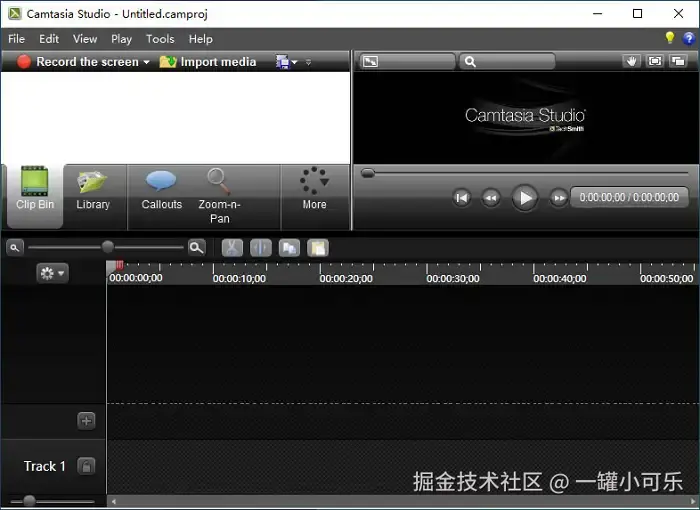700x510 pixels.
Task: Click the timeline zoom in magnifier
Action: tap(196, 247)
